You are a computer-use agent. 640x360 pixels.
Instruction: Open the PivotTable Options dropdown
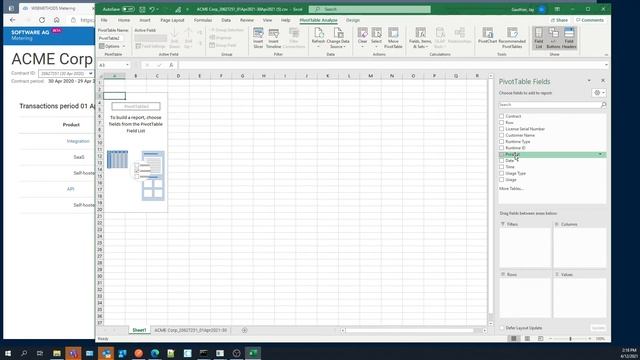click(113, 46)
